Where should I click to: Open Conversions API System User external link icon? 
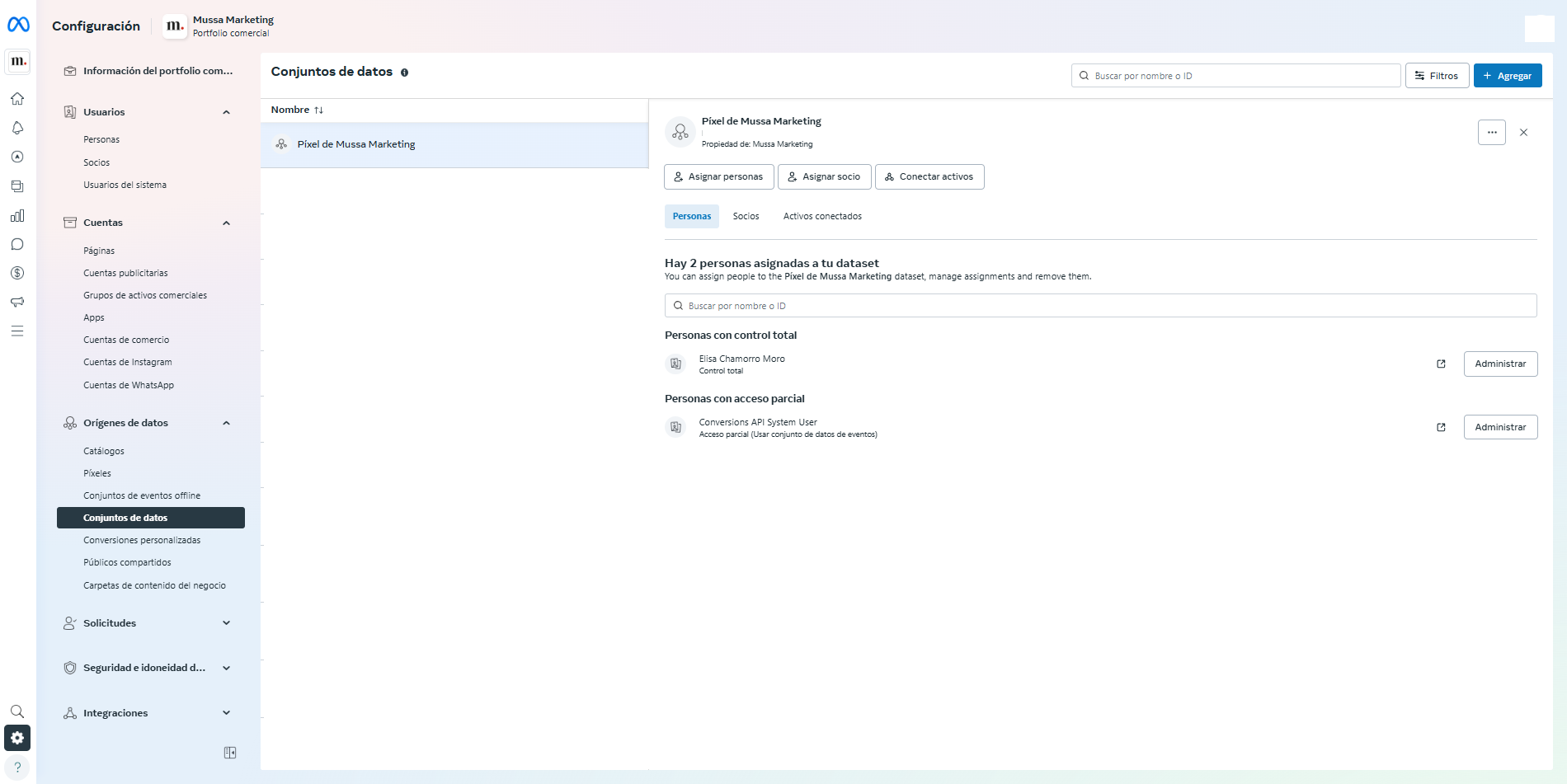click(x=1442, y=427)
